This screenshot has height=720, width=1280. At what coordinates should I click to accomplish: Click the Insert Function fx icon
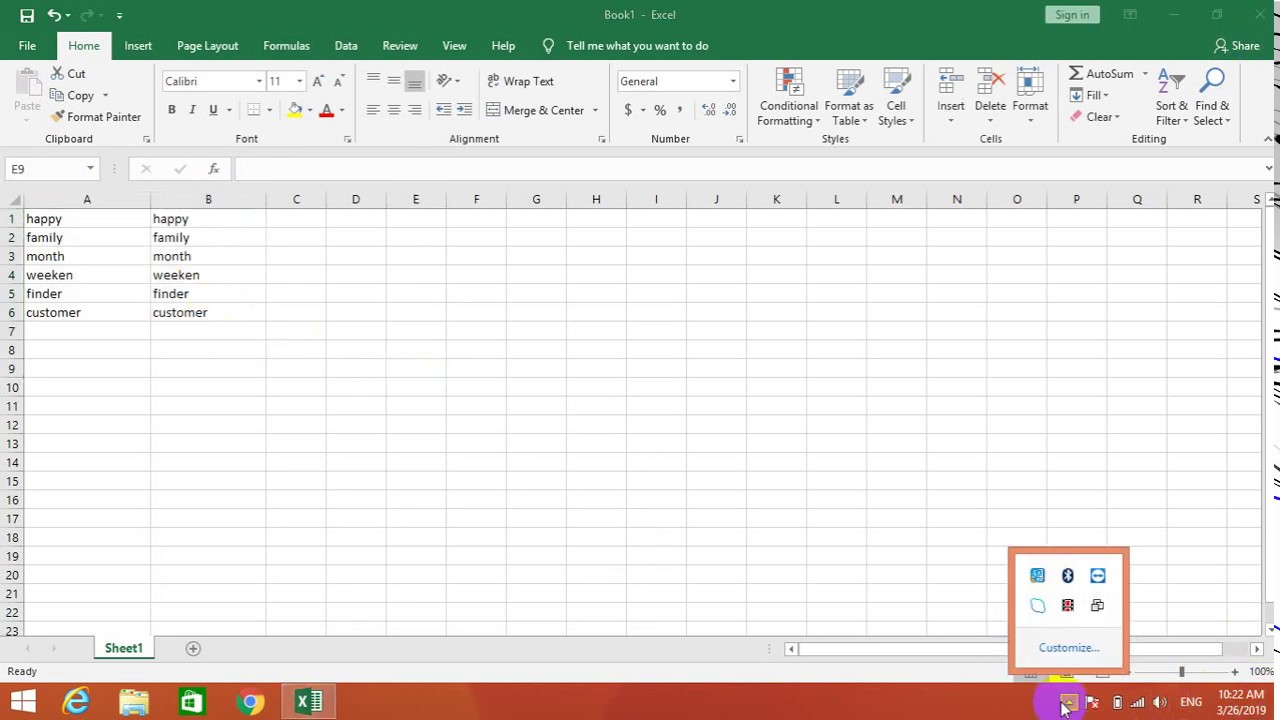[213, 169]
